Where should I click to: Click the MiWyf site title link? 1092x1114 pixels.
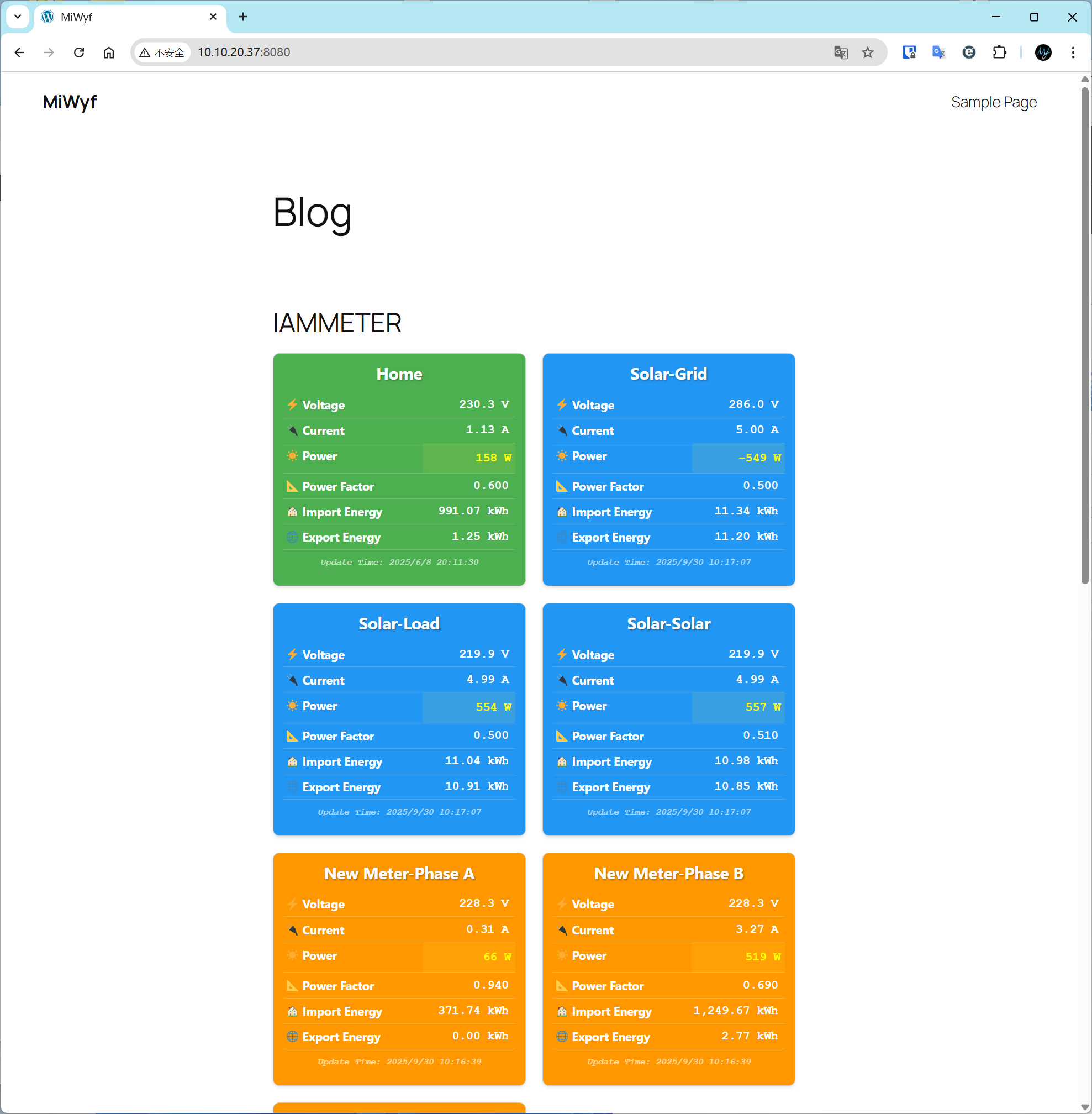(x=70, y=102)
